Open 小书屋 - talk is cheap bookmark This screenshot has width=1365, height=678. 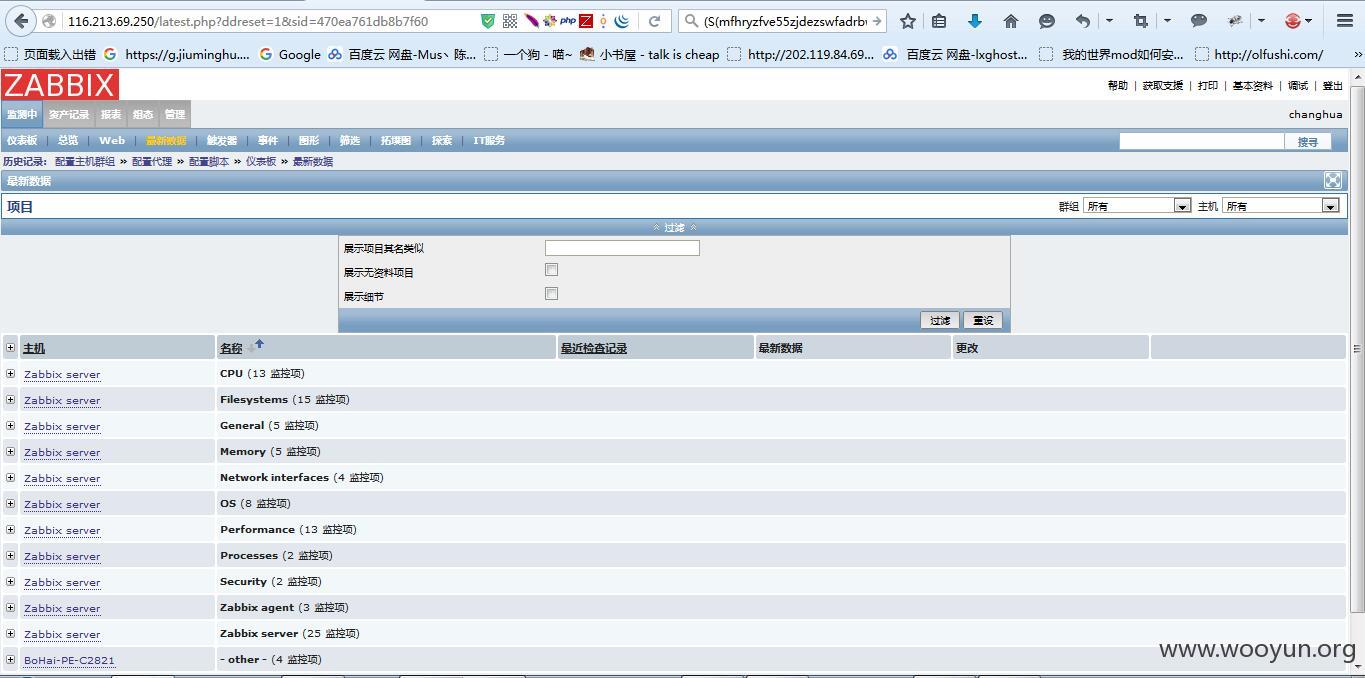649,54
